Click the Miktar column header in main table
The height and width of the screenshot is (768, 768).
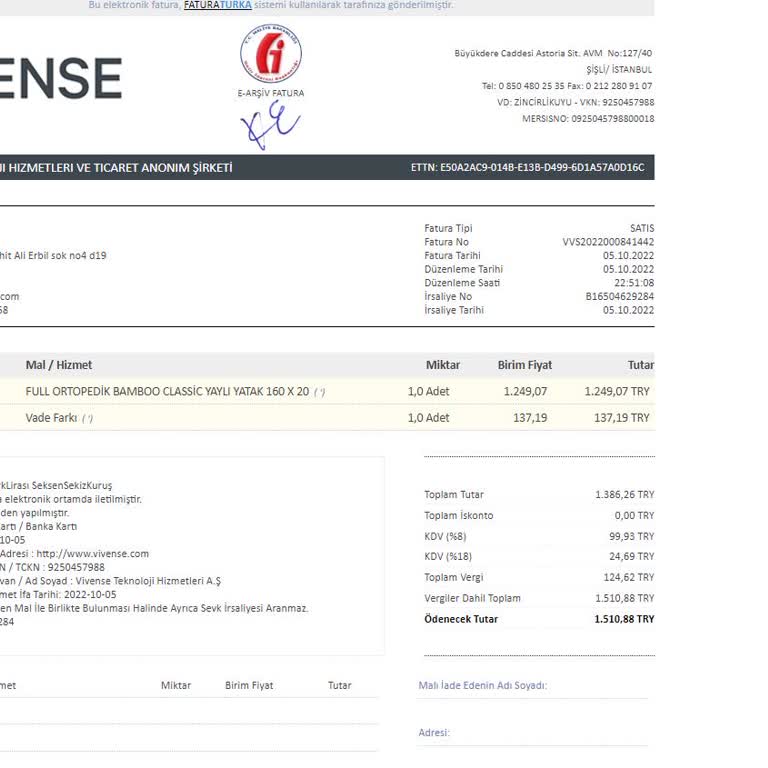[443, 365]
